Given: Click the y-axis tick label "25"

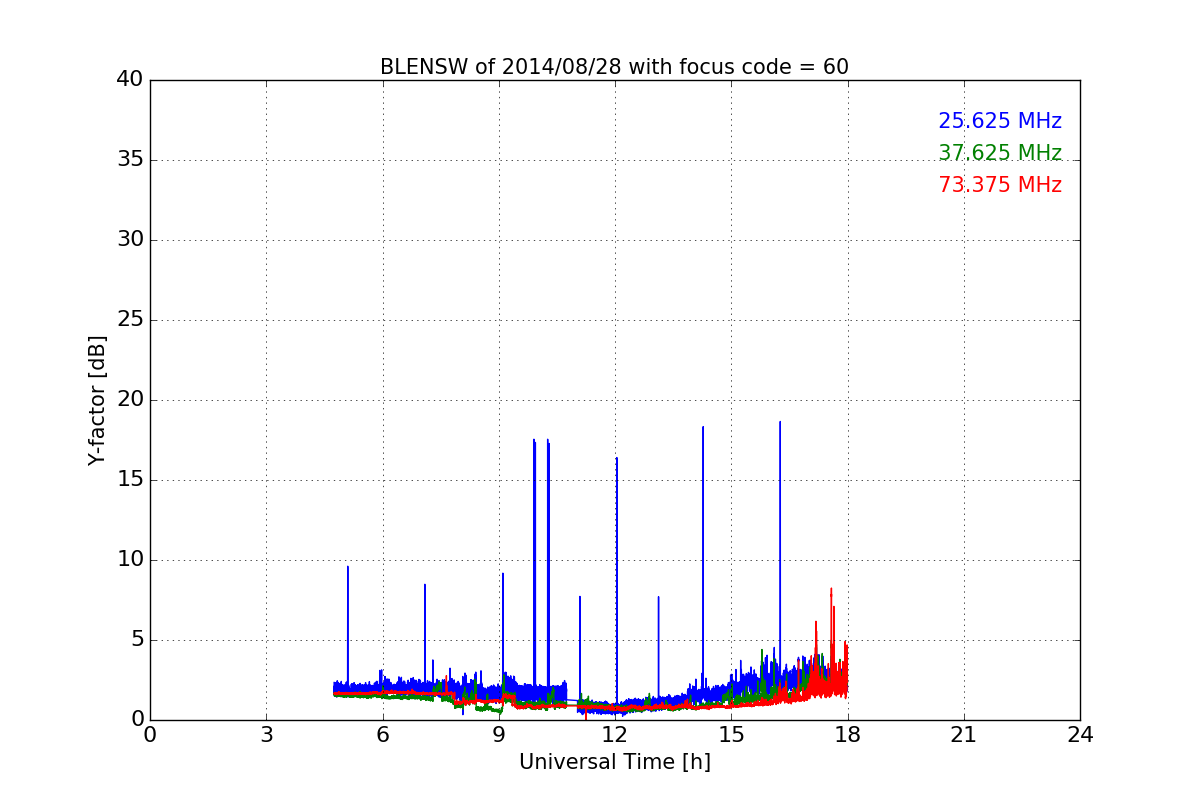Looking at the screenshot, I should [130, 320].
